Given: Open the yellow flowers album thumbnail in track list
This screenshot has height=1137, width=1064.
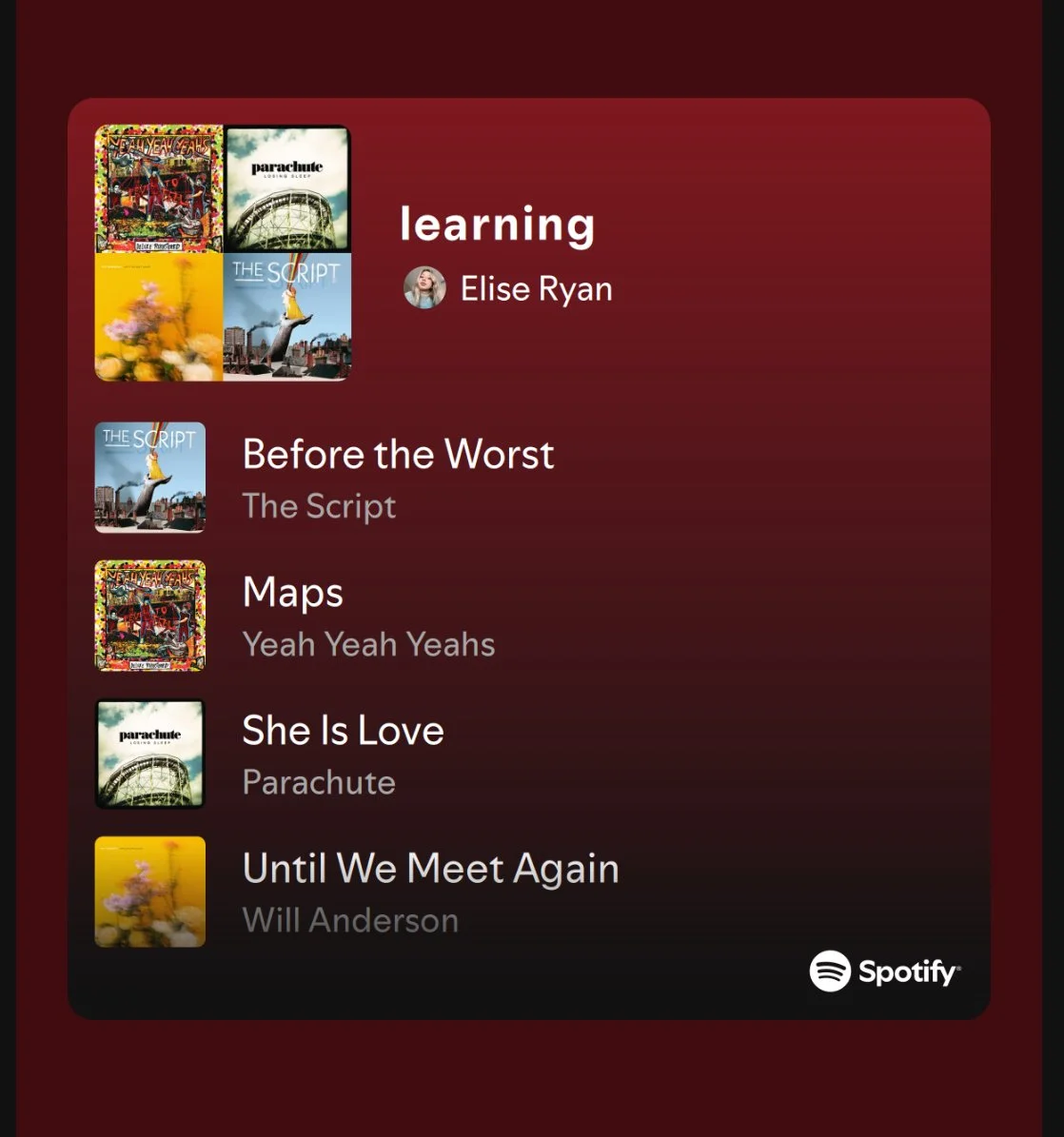Looking at the screenshot, I should click(x=150, y=892).
